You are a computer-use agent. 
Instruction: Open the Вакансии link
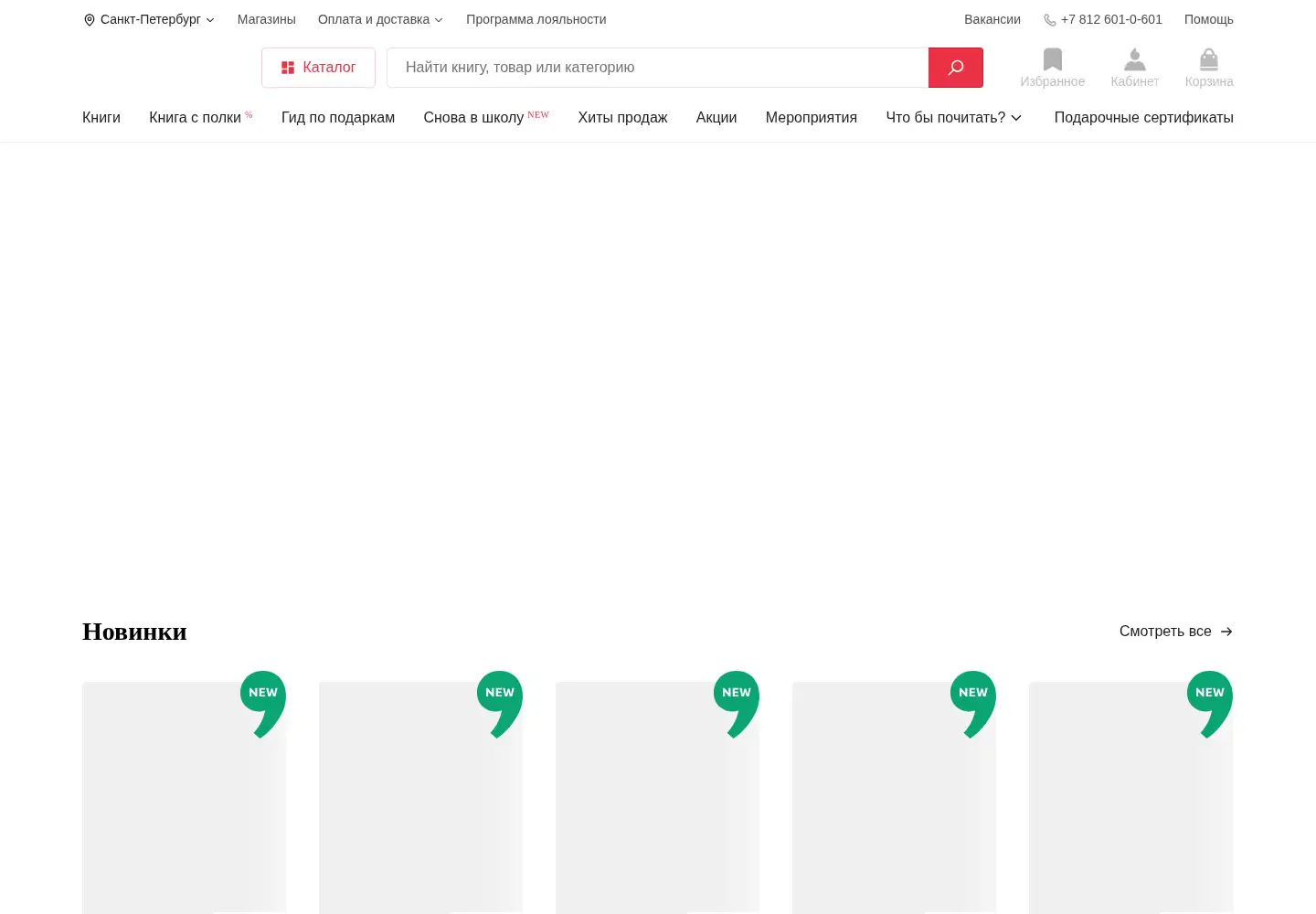tap(992, 19)
